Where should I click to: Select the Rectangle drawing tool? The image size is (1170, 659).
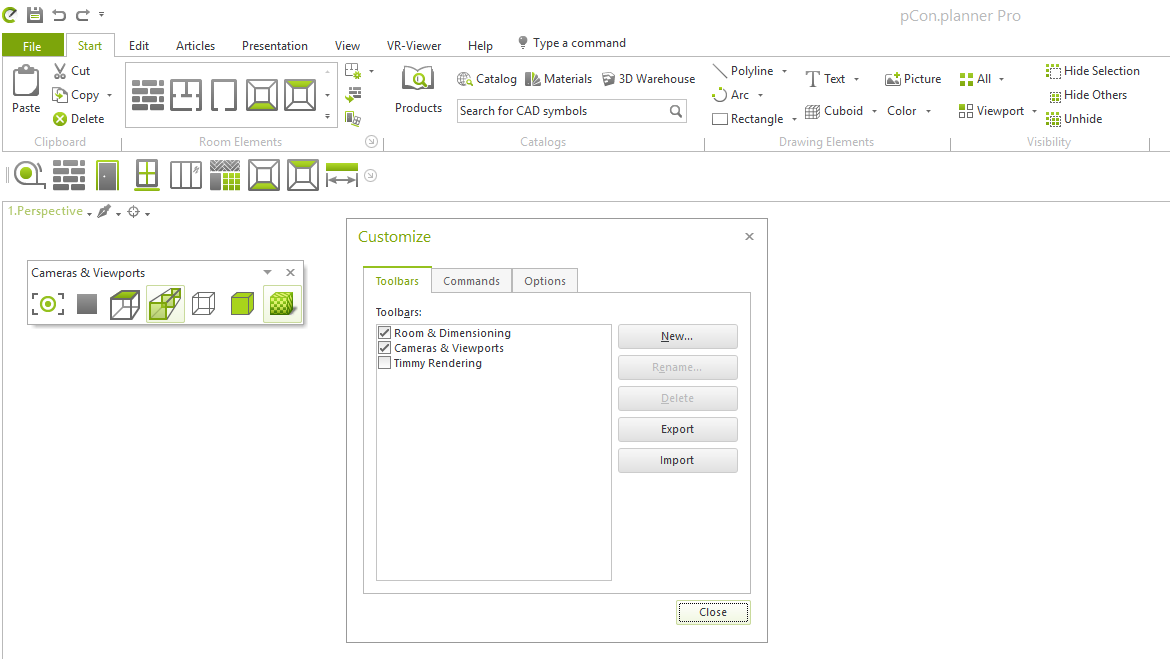pos(748,119)
